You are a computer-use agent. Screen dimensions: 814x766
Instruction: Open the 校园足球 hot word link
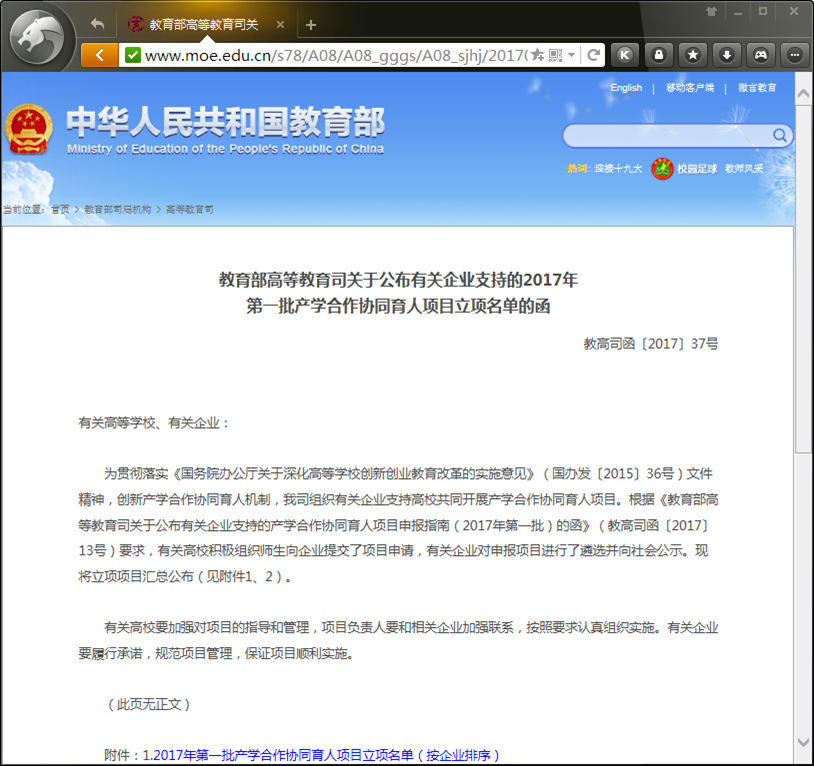point(697,169)
